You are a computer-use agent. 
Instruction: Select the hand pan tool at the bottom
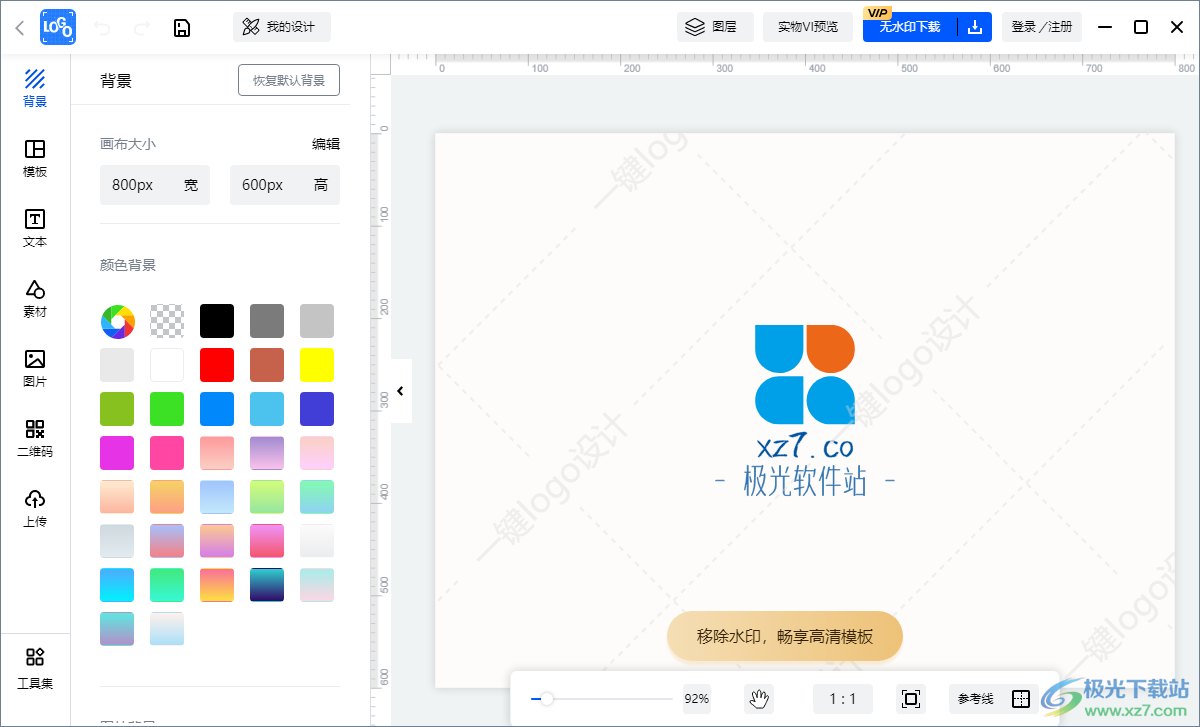(759, 698)
